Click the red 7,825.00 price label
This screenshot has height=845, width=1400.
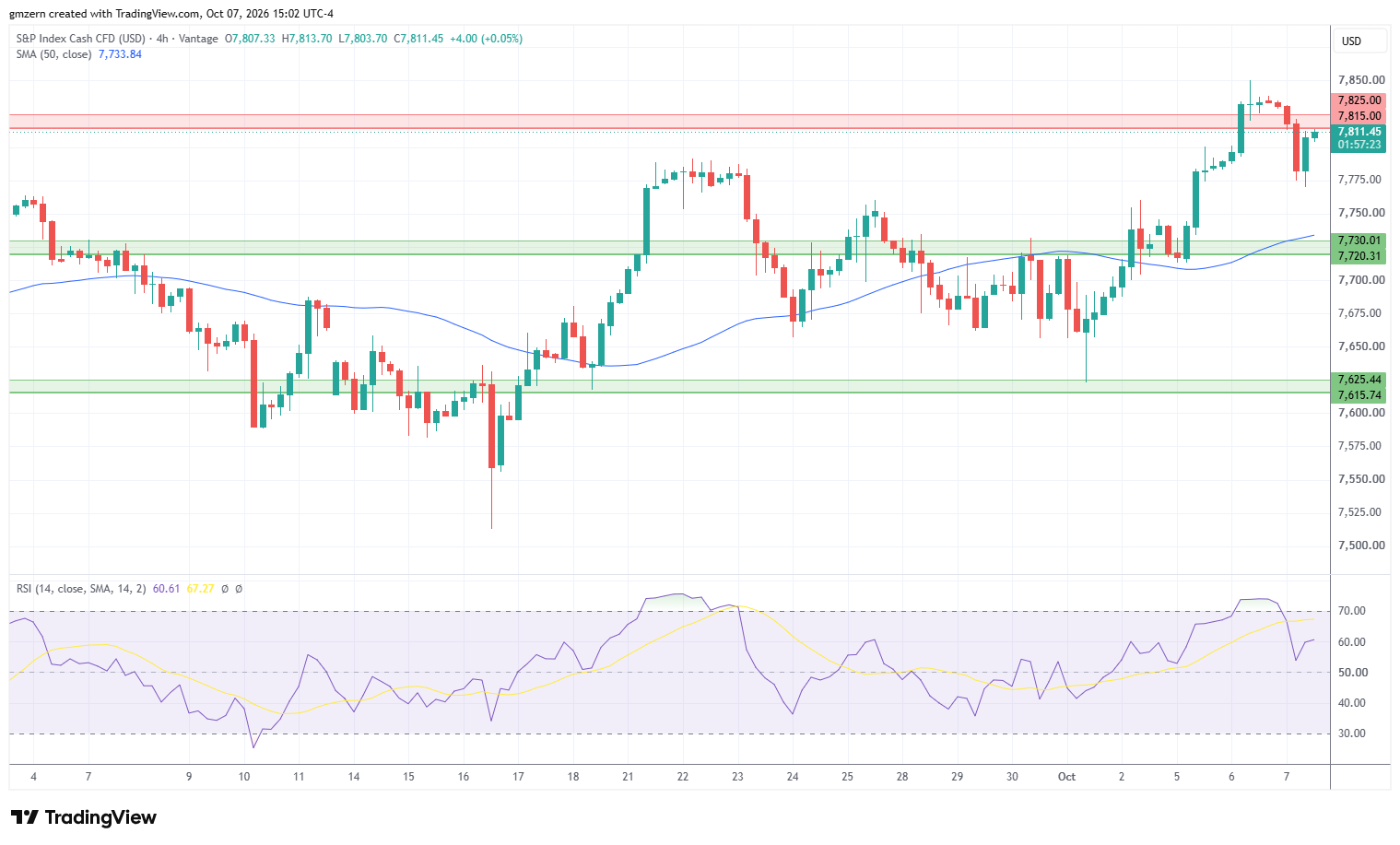coord(1359,100)
